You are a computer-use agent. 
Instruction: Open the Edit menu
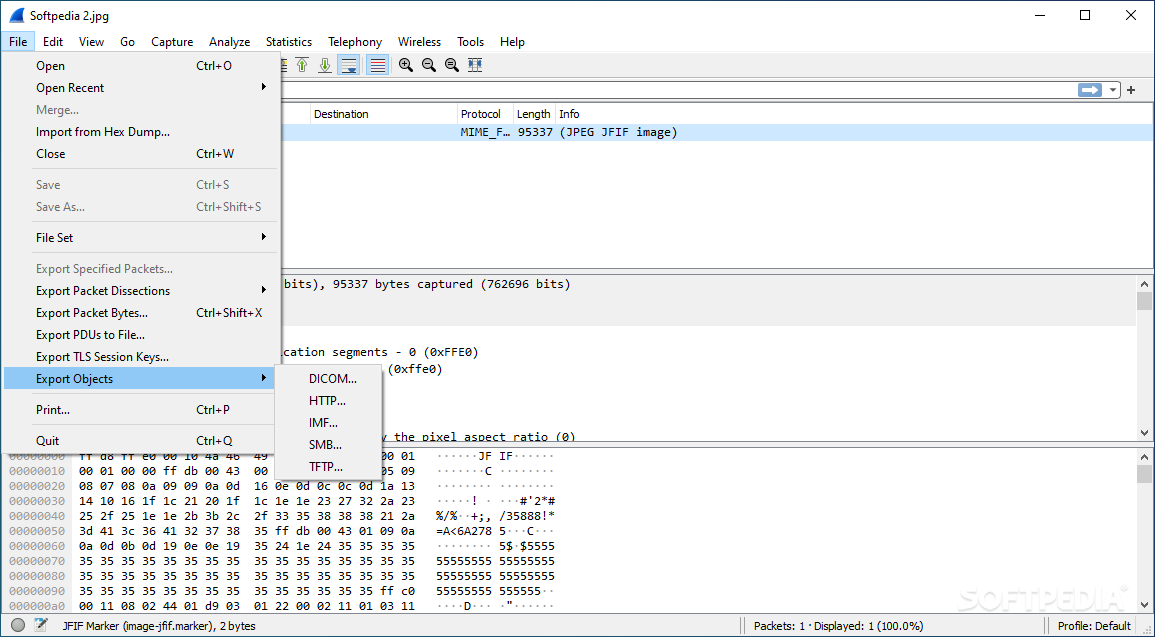pyautogui.click(x=53, y=42)
